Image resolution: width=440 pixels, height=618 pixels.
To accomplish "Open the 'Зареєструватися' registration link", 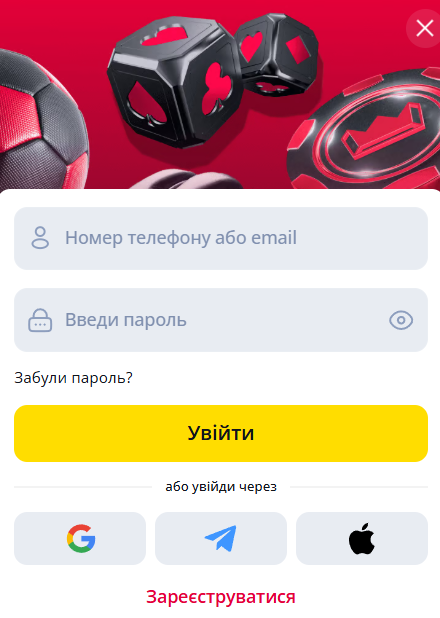I will pos(221,597).
